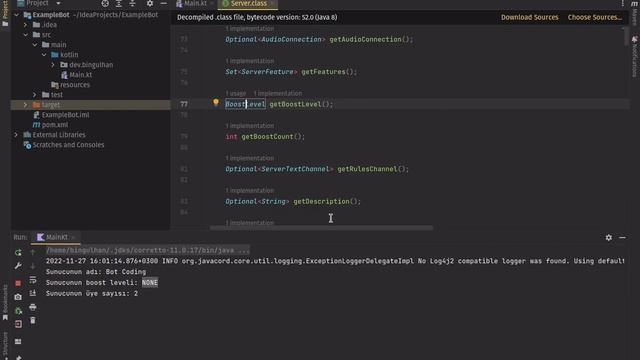The image size is (640, 360).
Task: Close the Server.class tab
Action: [273, 3]
